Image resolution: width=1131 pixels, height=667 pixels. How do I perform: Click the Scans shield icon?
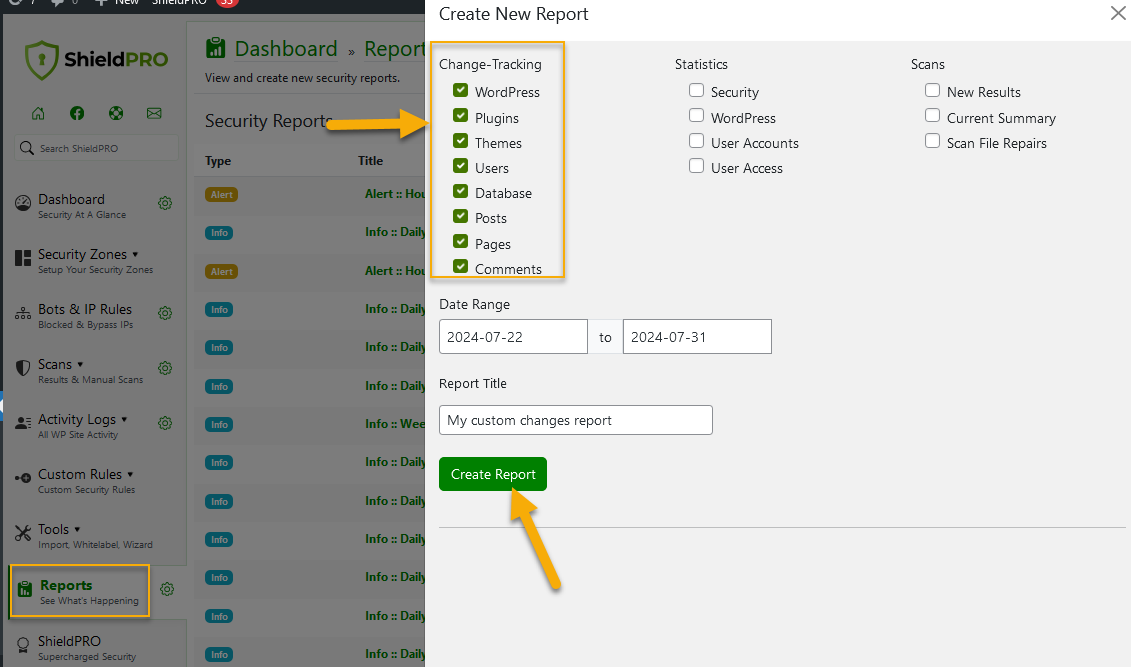tap(23, 368)
